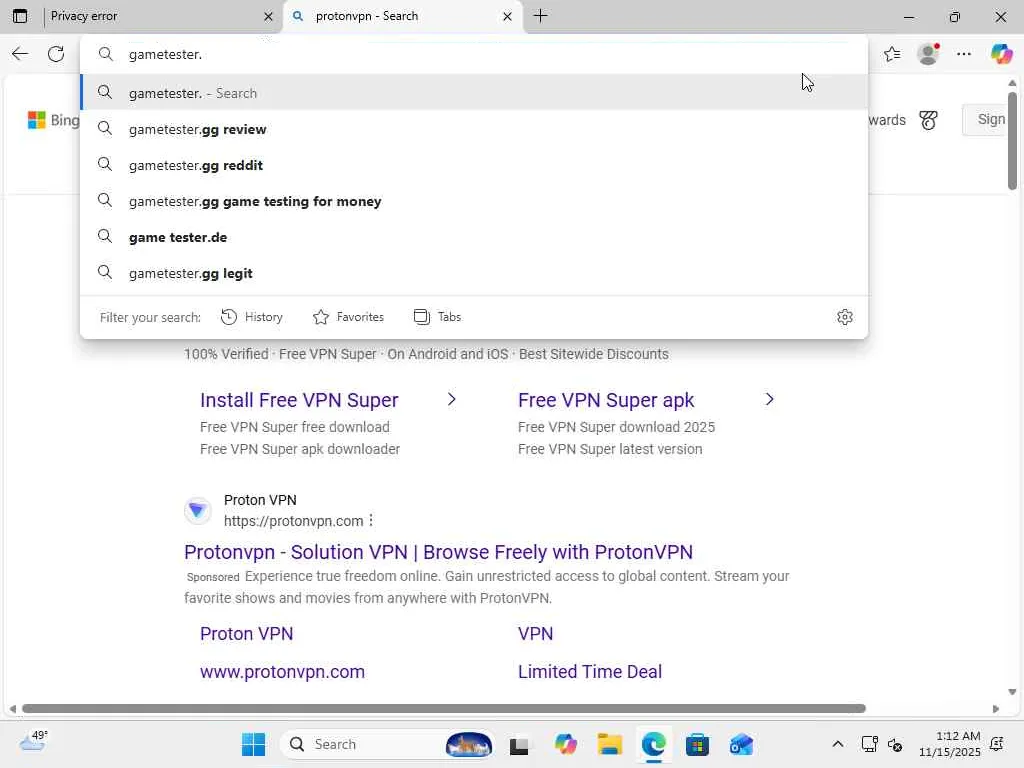Screen dimensions: 1024x768
Task: Choose suggestion gametester.gg legit
Action: pos(474,273)
